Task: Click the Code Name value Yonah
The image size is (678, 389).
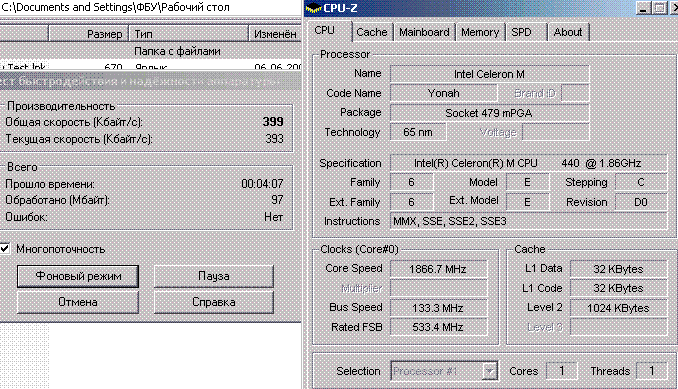Action: 444,93
